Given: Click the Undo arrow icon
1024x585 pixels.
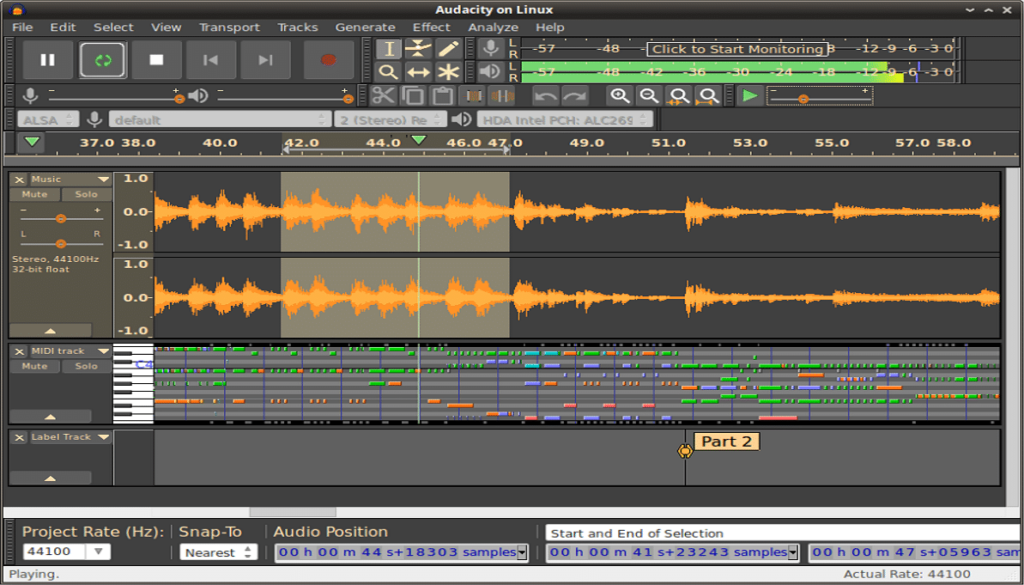Looking at the screenshot, I should point(545,96).
